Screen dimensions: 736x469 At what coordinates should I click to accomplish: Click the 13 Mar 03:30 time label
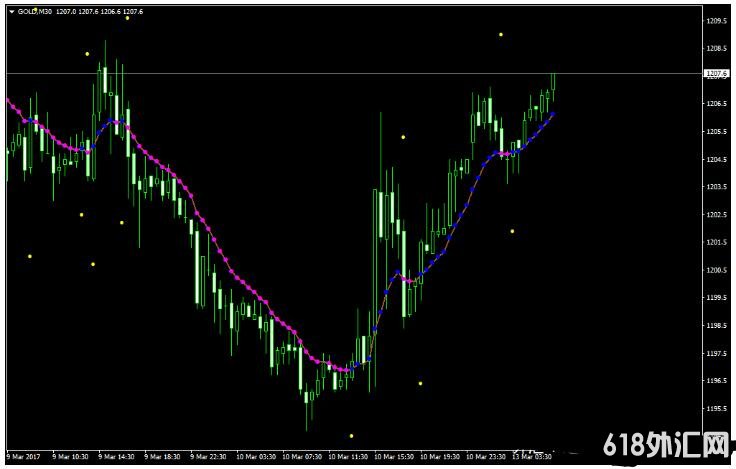click(531, 456)
